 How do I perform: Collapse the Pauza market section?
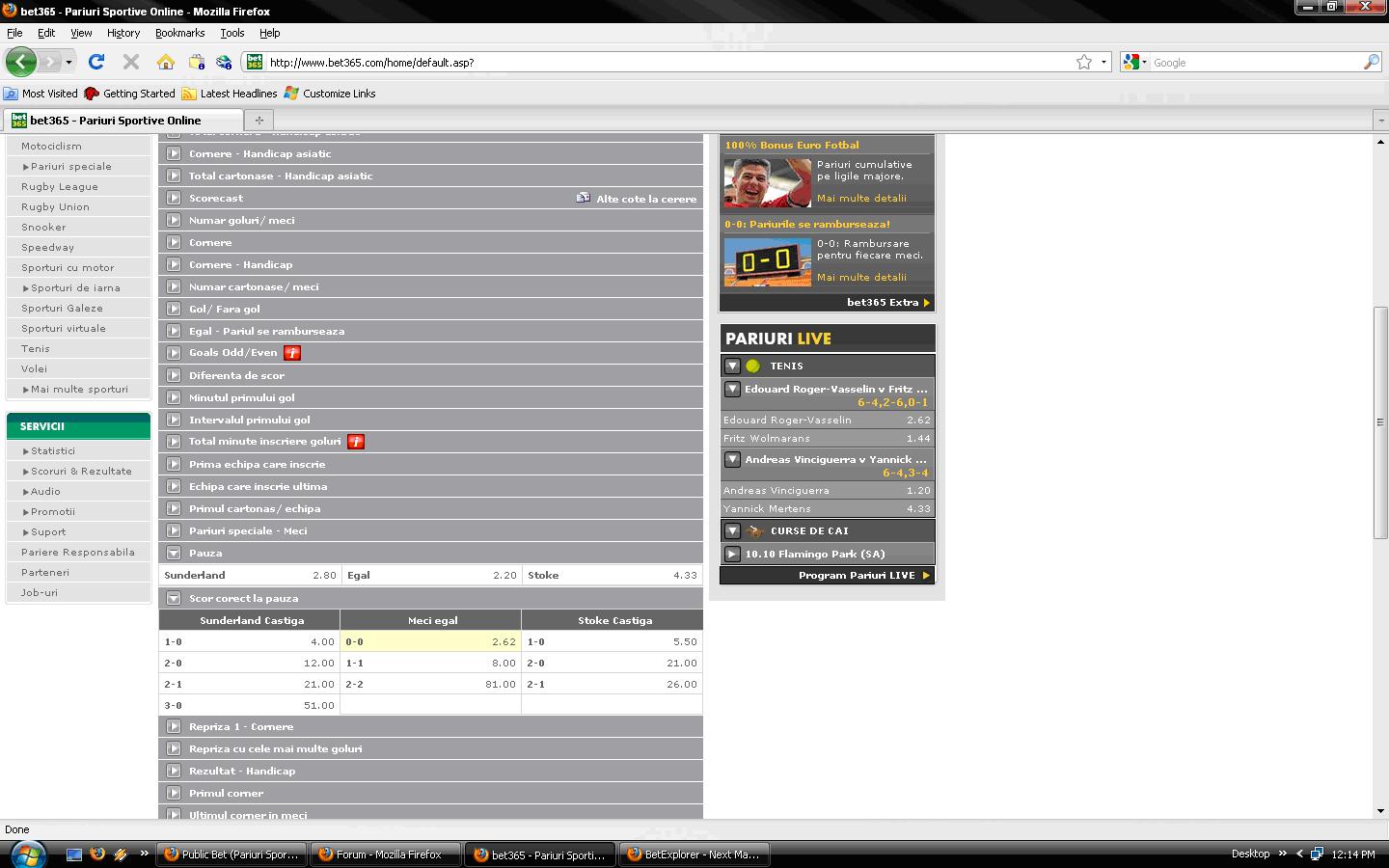174,553
